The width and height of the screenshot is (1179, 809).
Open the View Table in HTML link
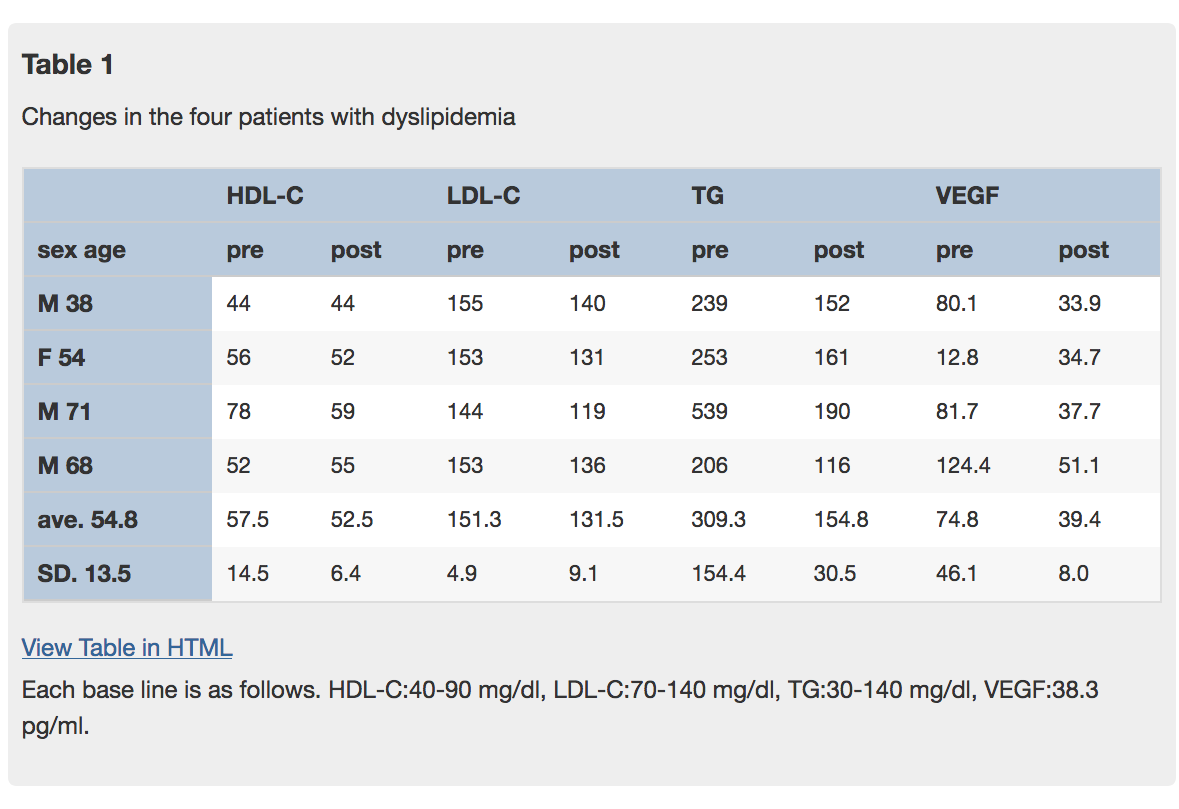[127, 648]
